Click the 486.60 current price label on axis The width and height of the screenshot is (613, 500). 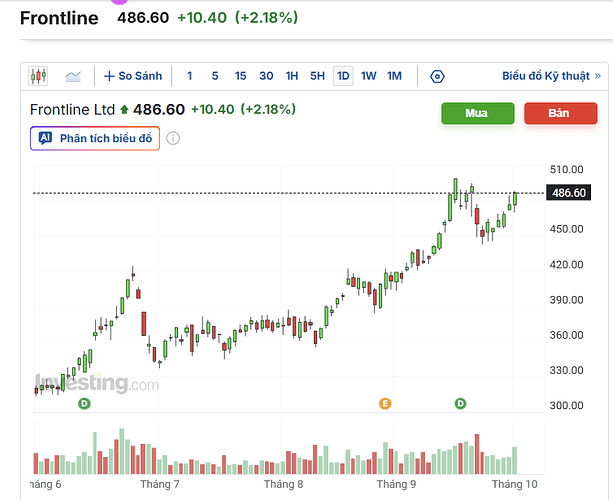(x=568, y=193)
